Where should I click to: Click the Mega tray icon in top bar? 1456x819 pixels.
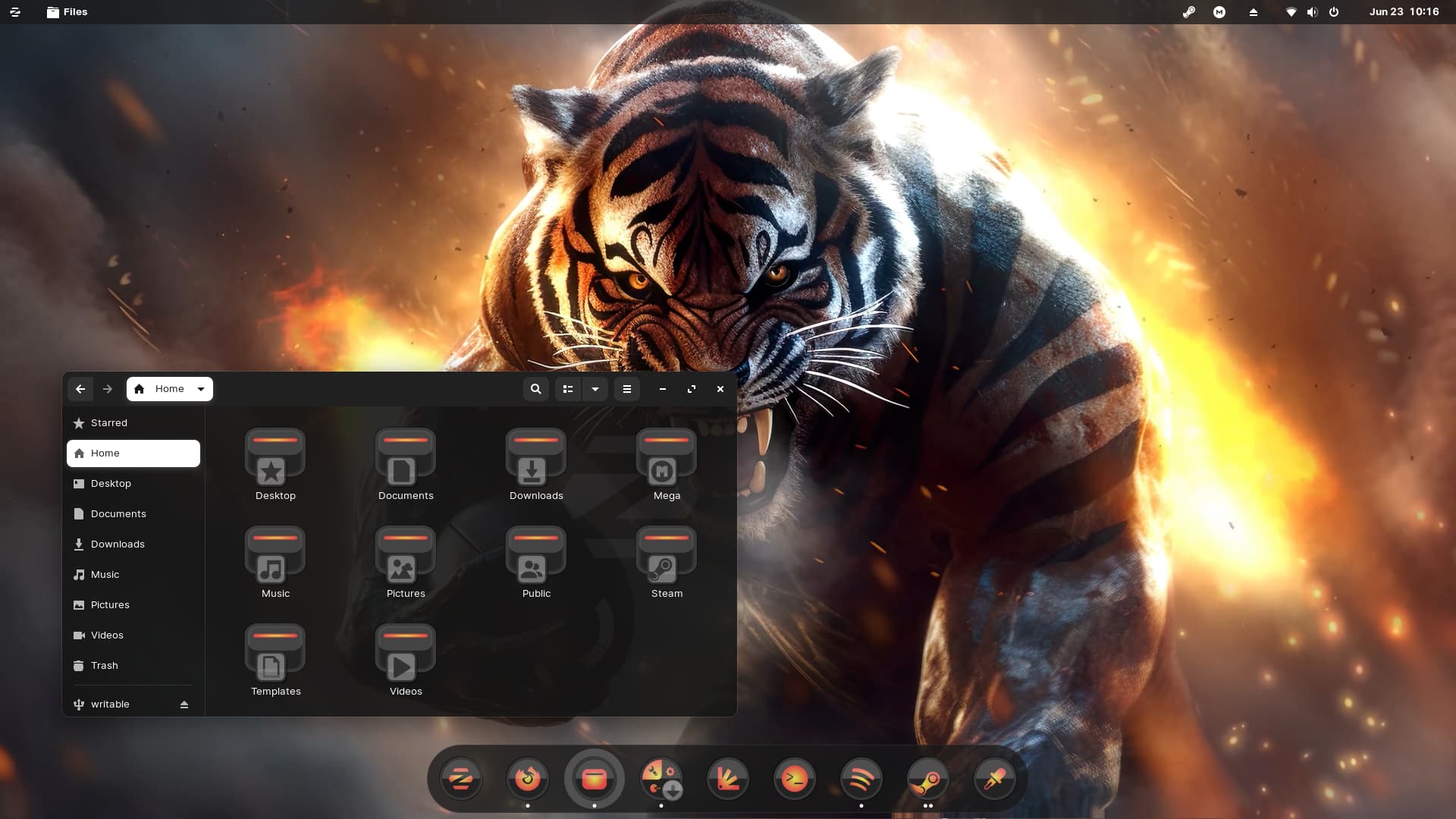click(1219, 12)
